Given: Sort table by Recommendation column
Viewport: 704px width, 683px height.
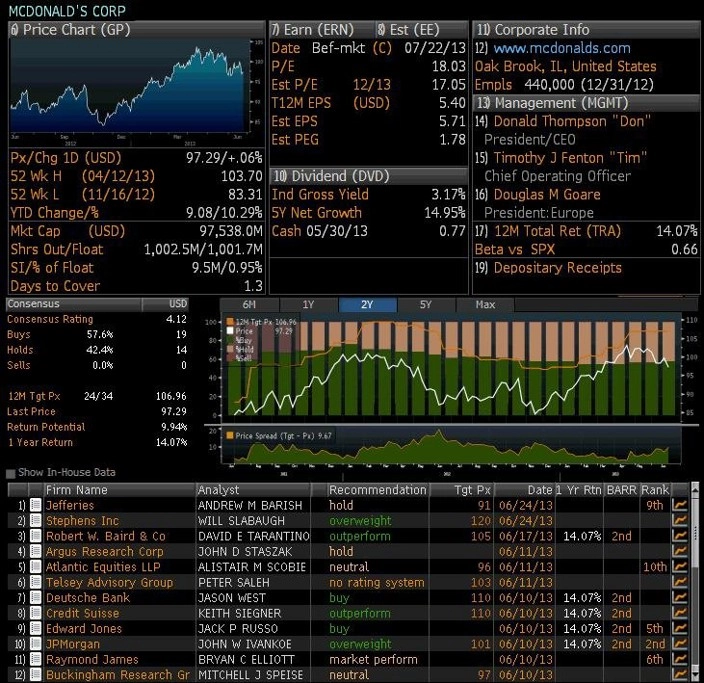Looking at the screenshot, I should click(377, 490).
